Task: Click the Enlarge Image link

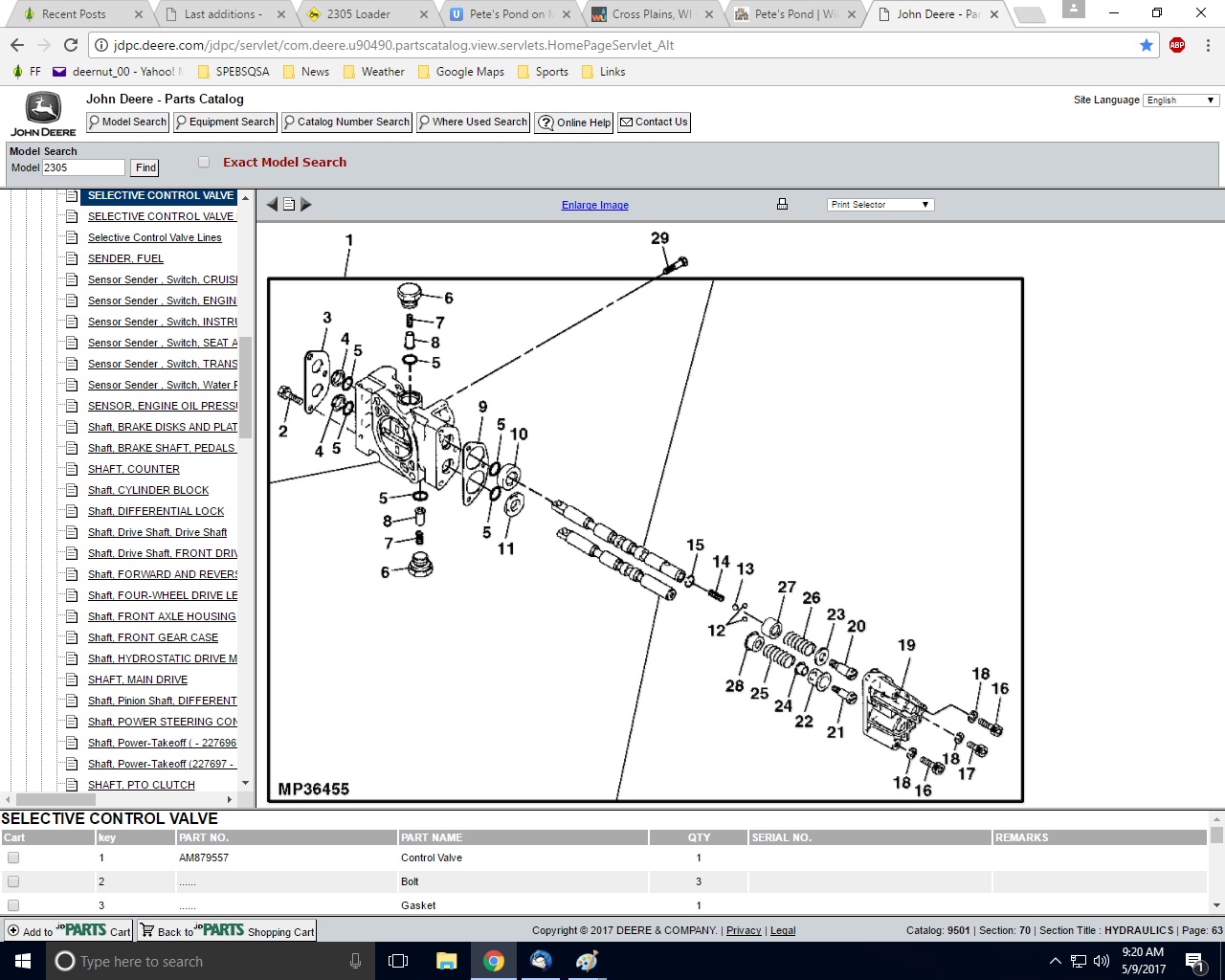Action: pyautogui.click(x=595, y=205)
